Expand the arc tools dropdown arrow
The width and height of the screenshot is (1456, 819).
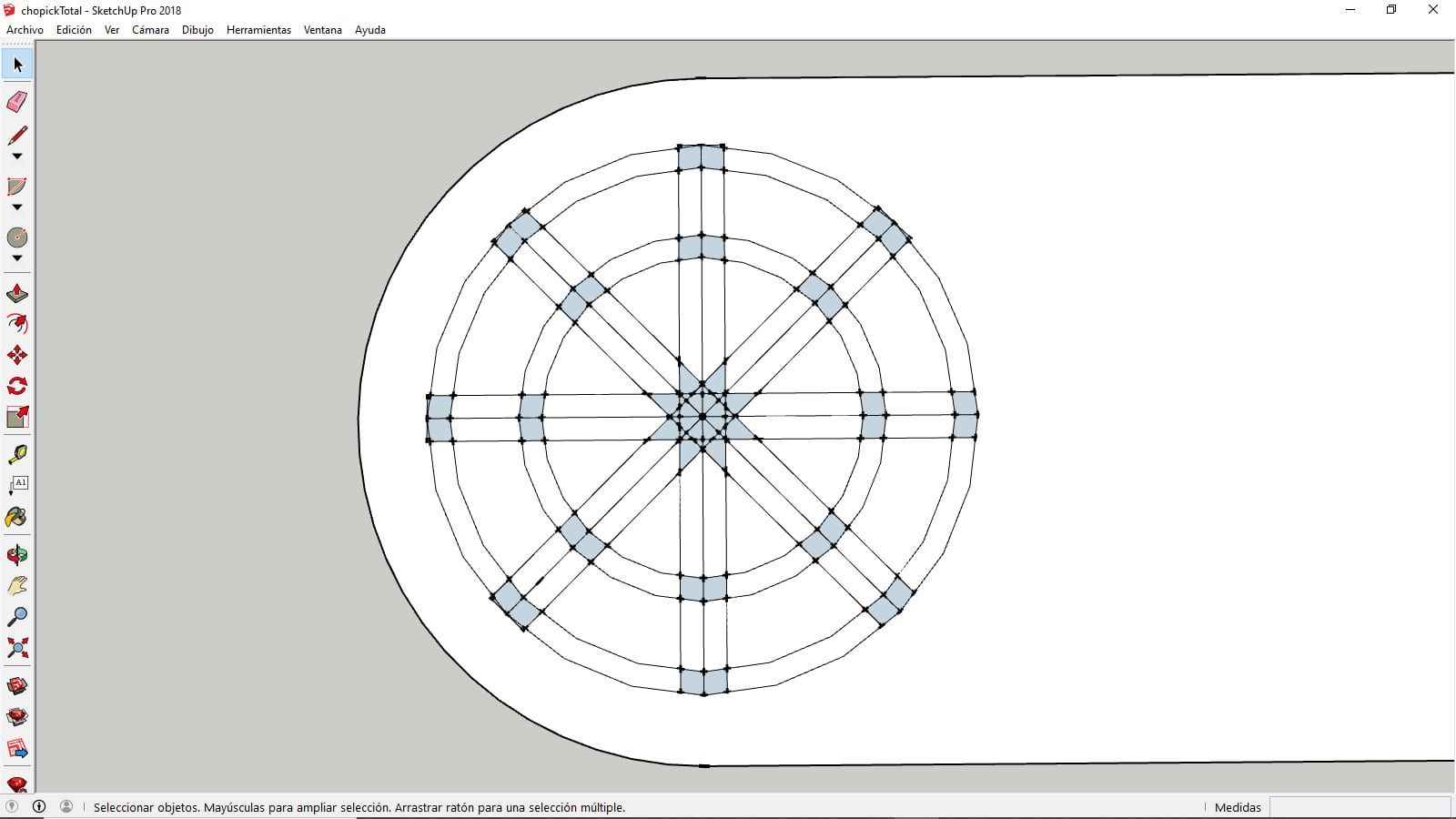17,207
